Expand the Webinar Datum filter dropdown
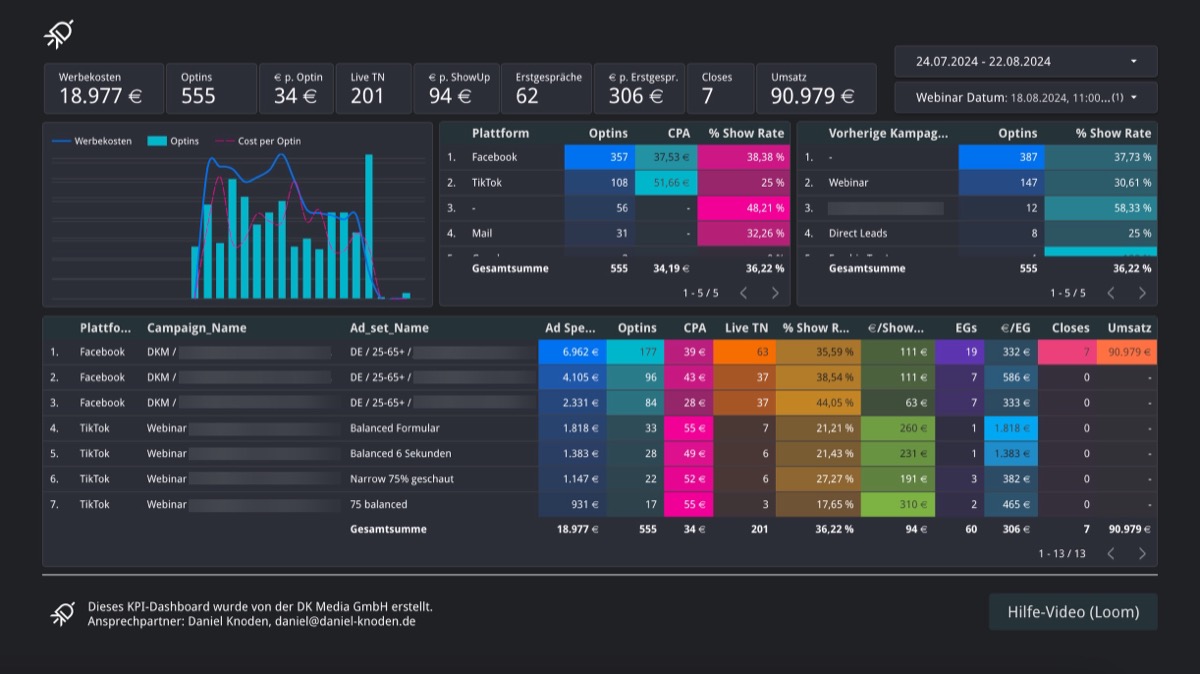 tap(1025, 98)
